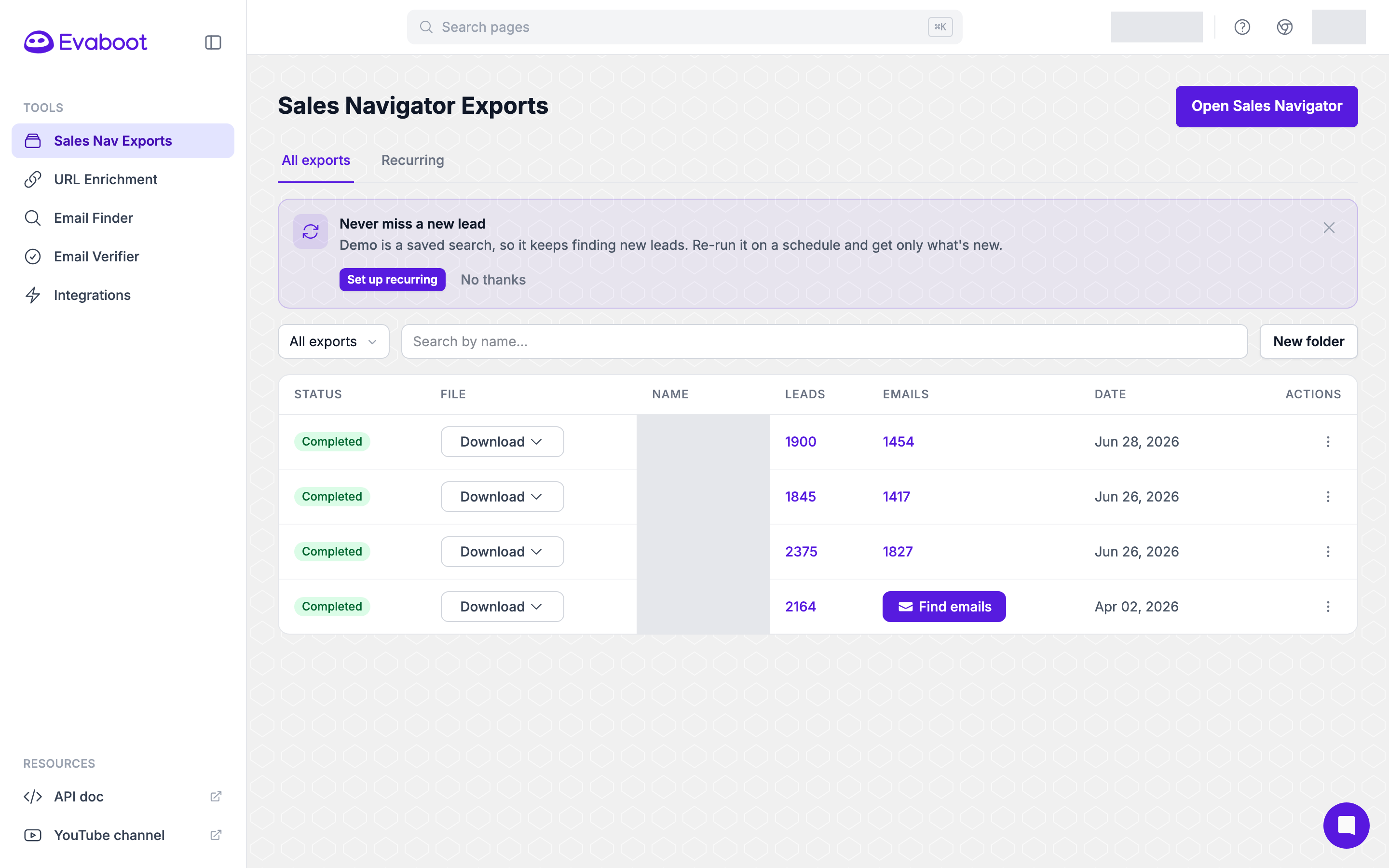Click leads count 2375
The width and height of the screenshot is (1389, 868).
point(801,552)
